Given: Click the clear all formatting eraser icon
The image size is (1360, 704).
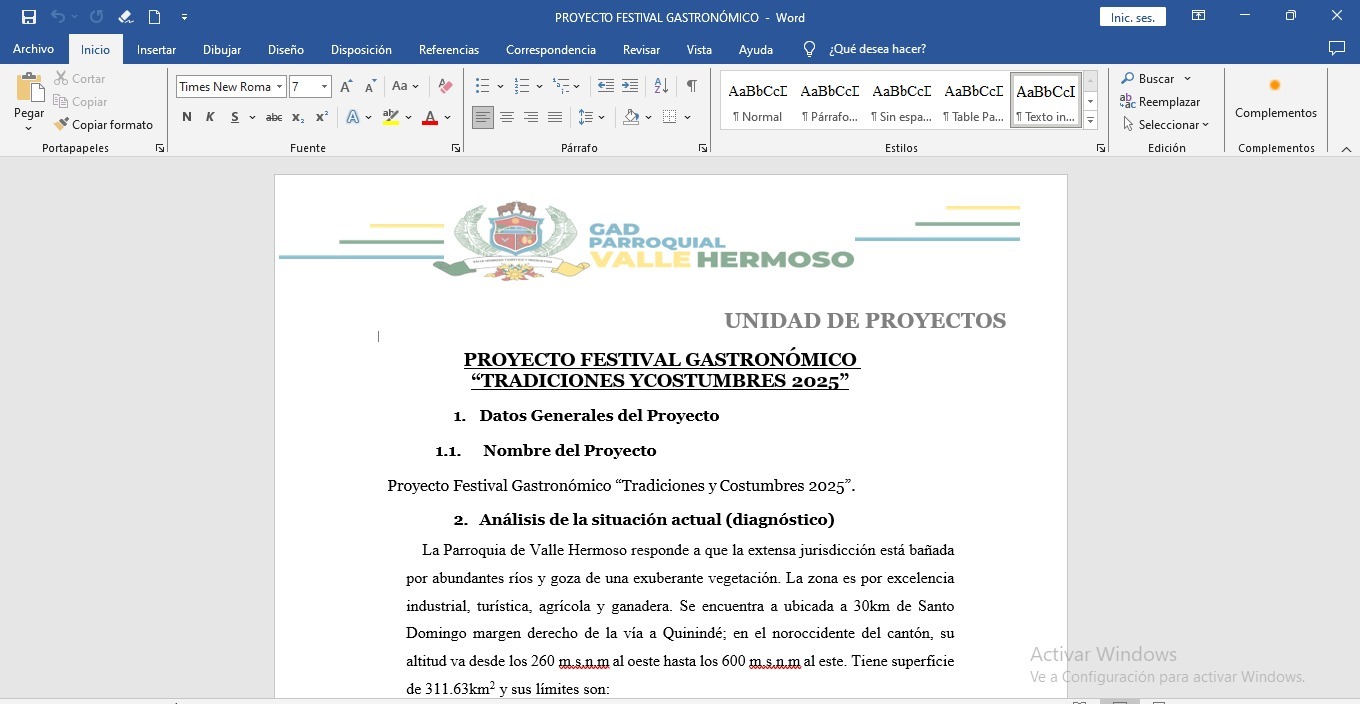Looking at the screenshot, I should (x=446, y=87).
